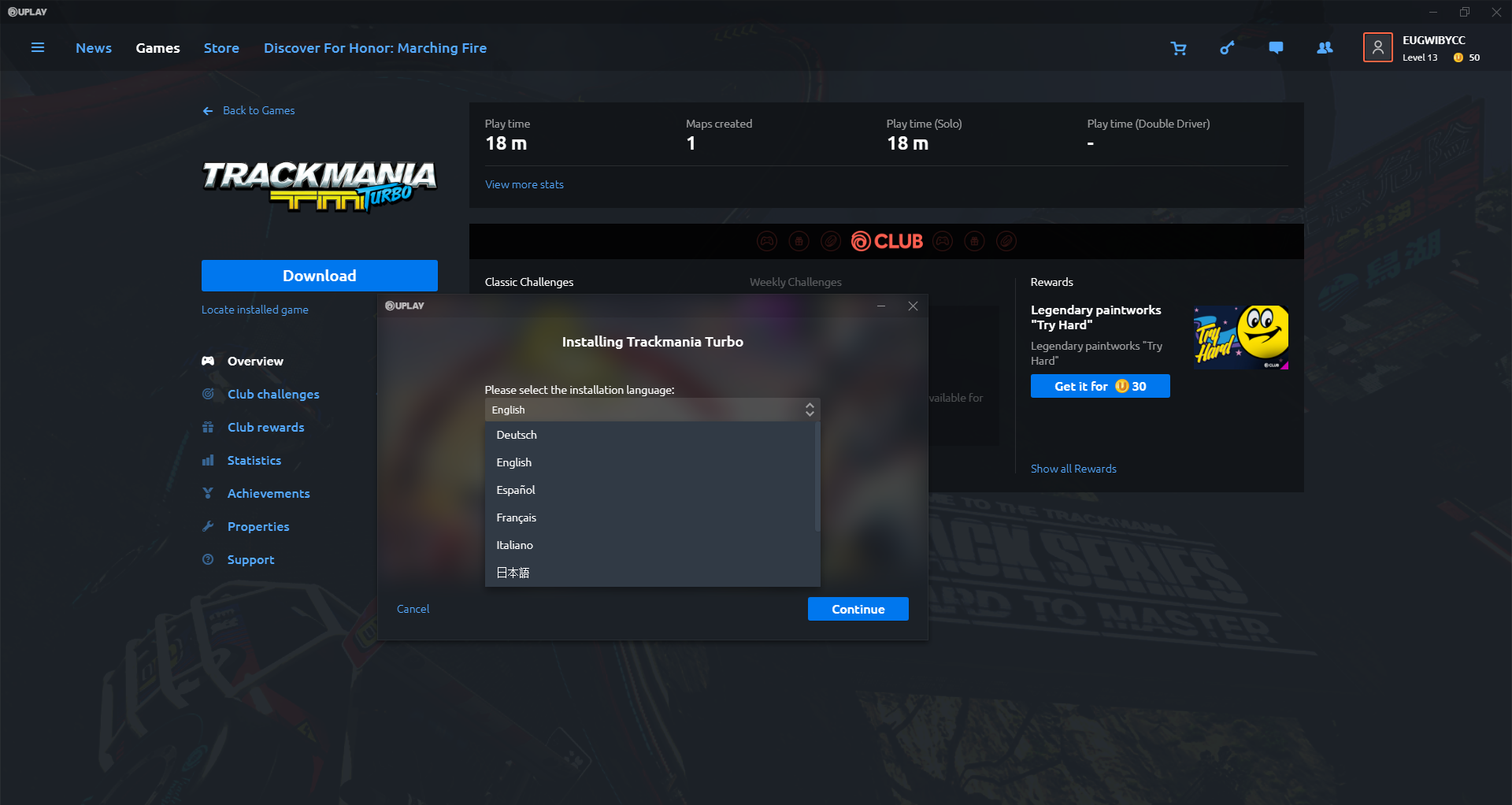Viewport: 1512px width, 805px height.
Task: Click the user profile avatar
Action: [1378, 48]
